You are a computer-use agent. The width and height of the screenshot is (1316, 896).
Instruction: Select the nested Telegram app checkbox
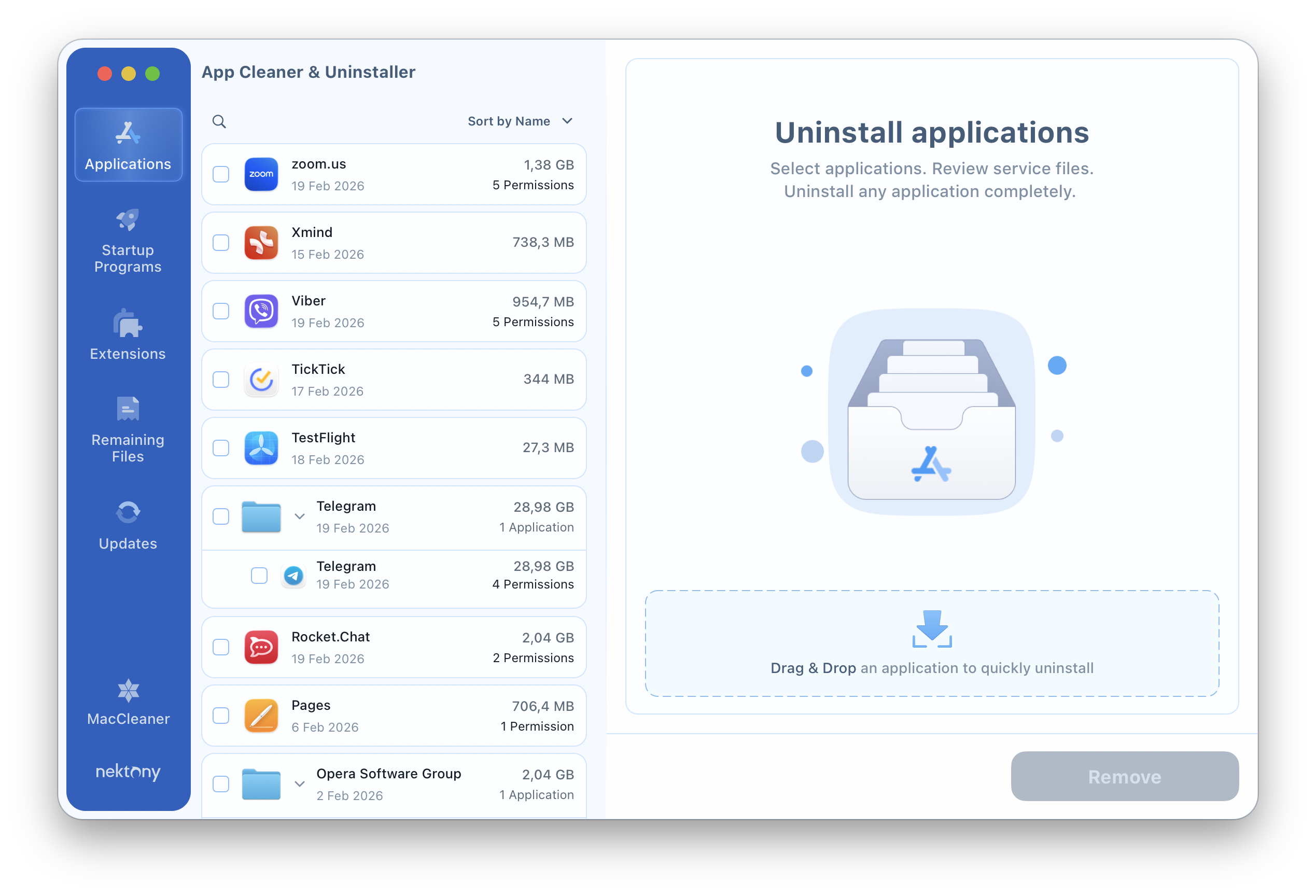259,575
